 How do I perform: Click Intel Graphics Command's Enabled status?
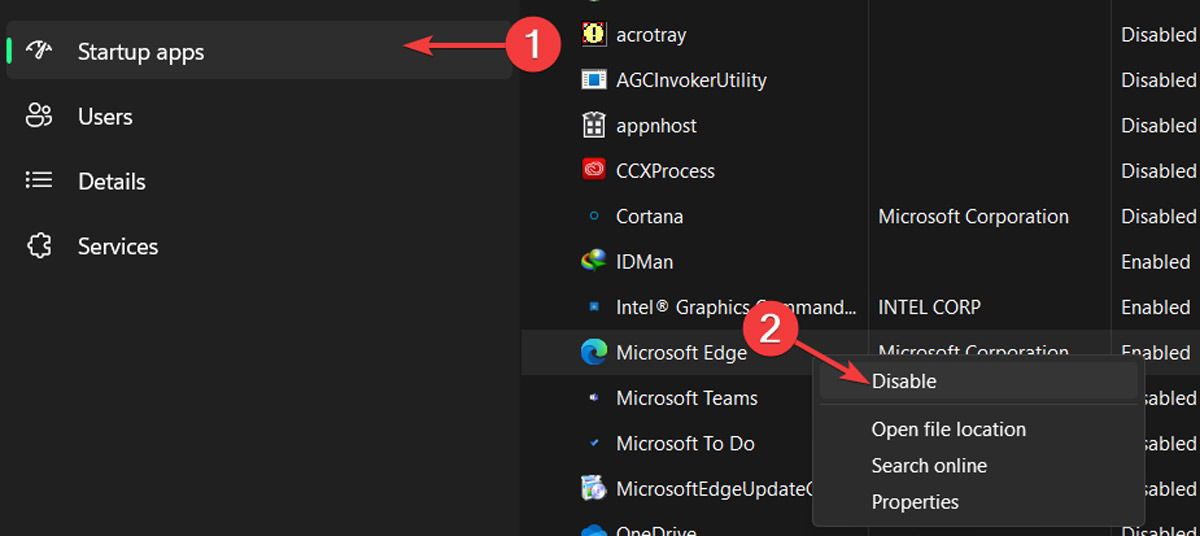[1156, 307]
